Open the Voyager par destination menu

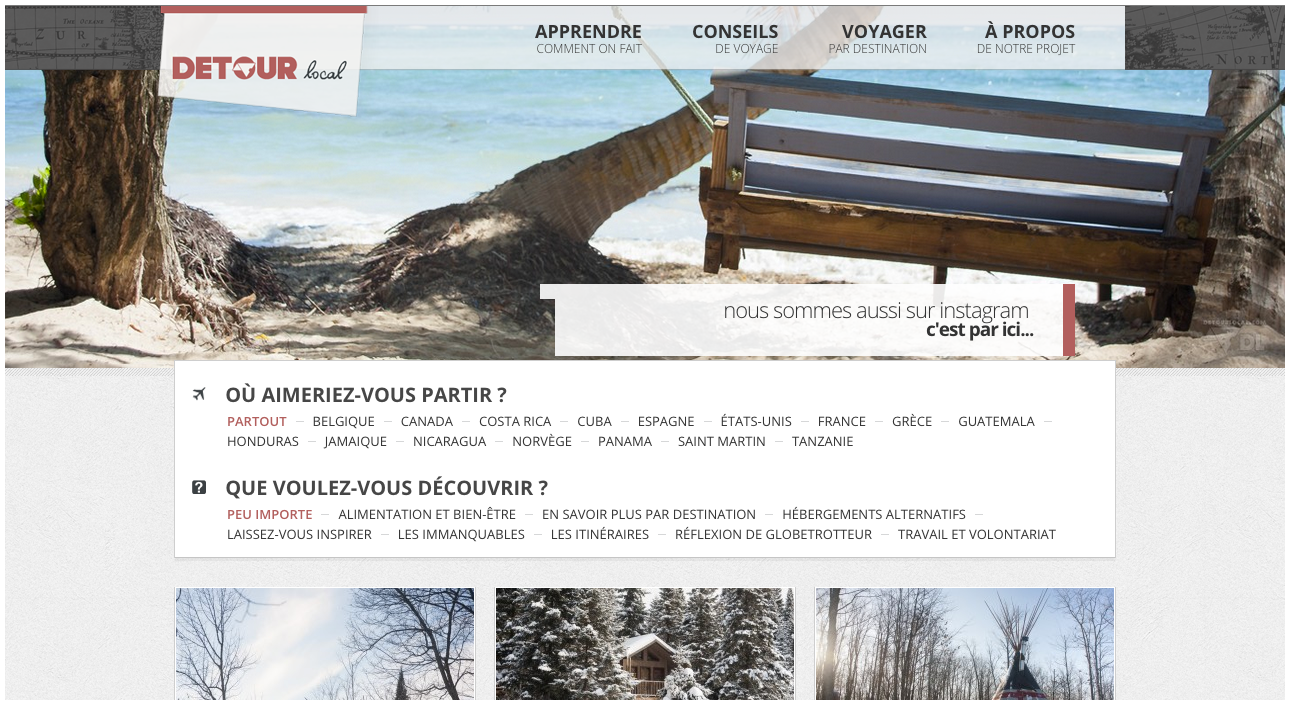(878, 39)
